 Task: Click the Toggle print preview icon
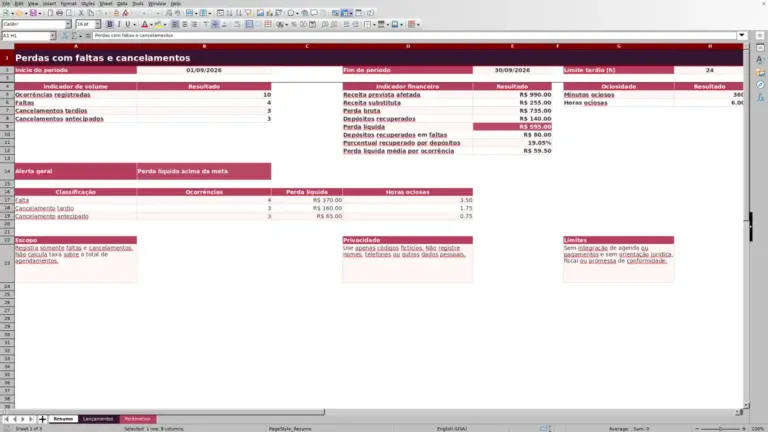click(69, 13)
